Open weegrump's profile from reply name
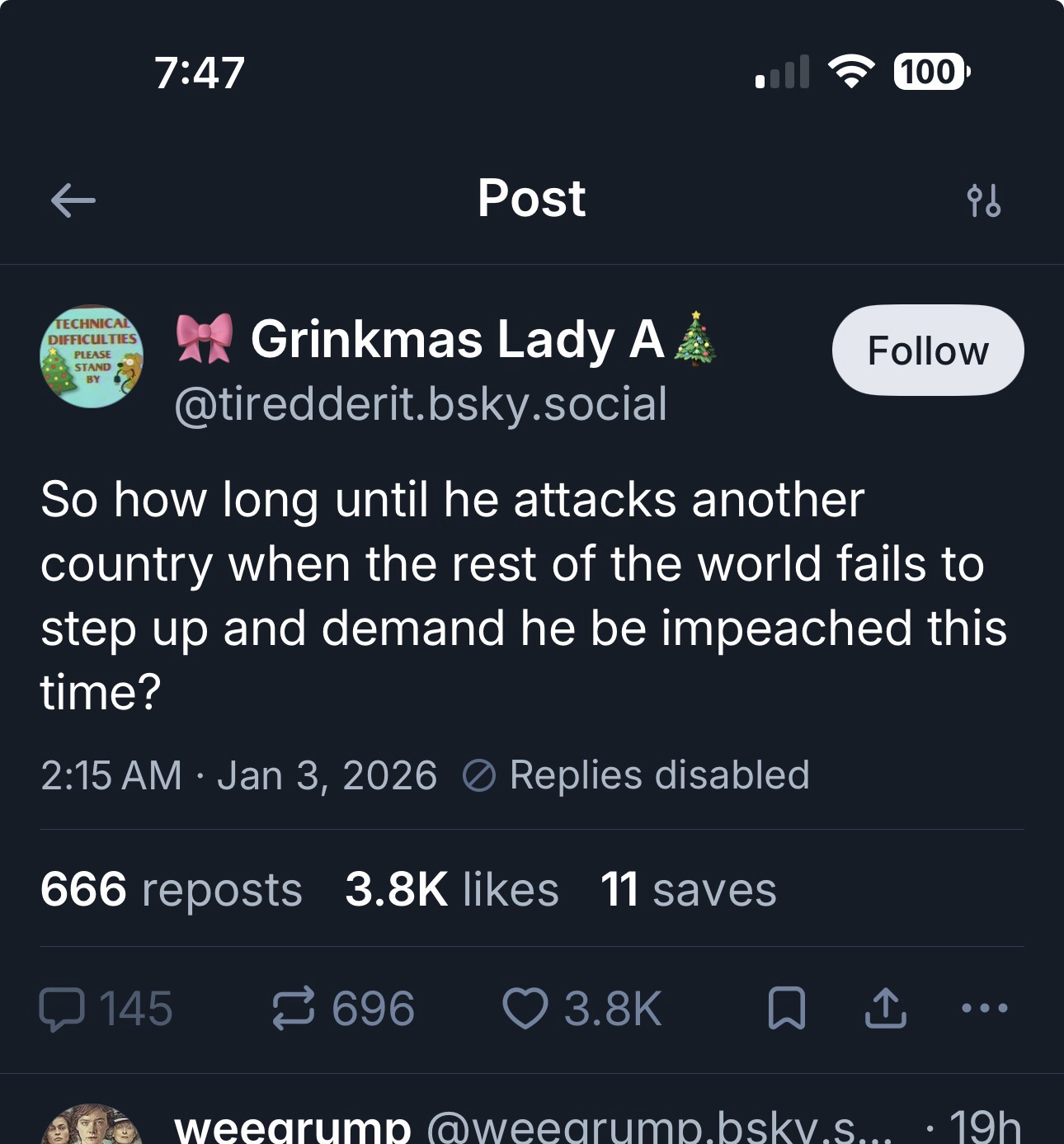This screenshot has width=1064, height=1144. 293,1128
